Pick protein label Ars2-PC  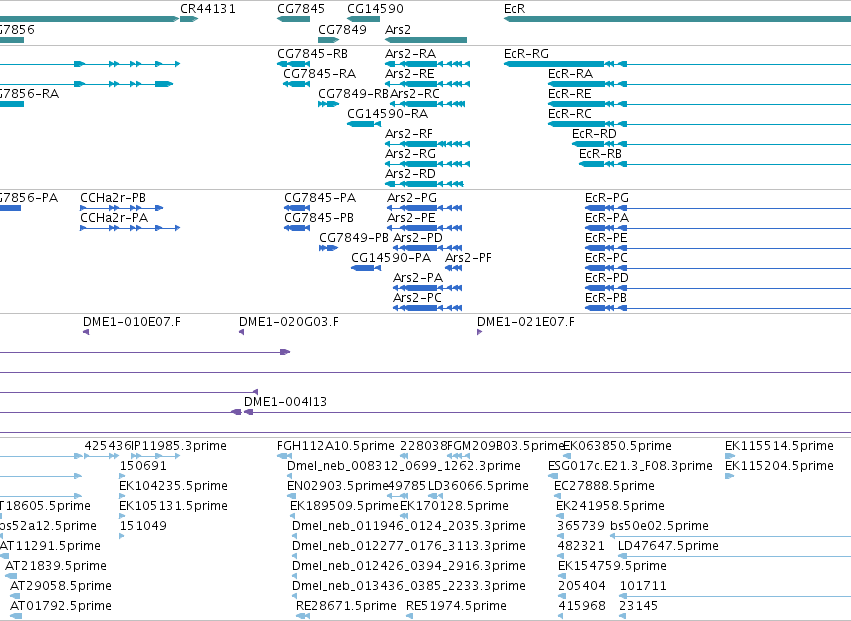pyautogui.click(x=417, y=299)
